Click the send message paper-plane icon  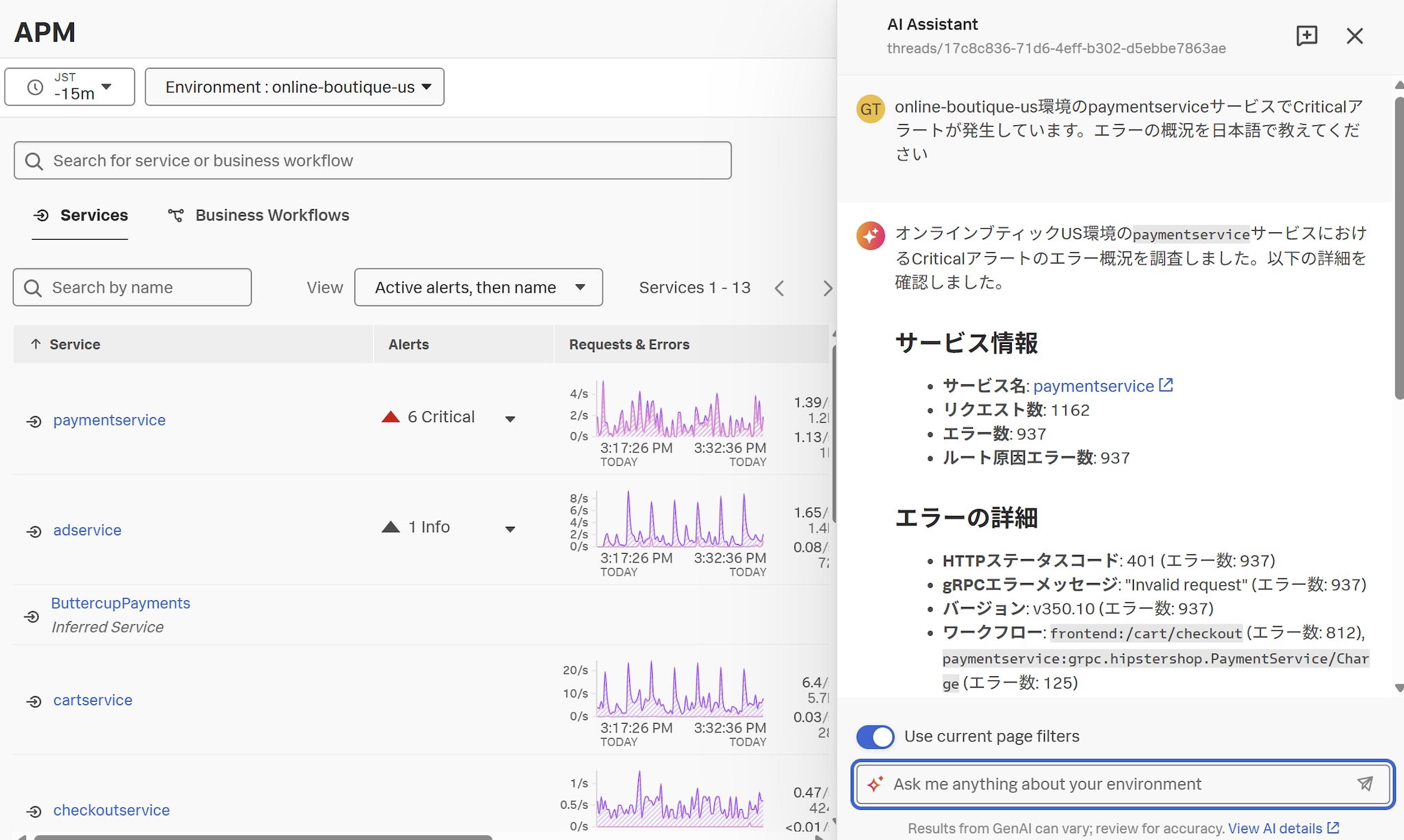[x=1365, y=783]
